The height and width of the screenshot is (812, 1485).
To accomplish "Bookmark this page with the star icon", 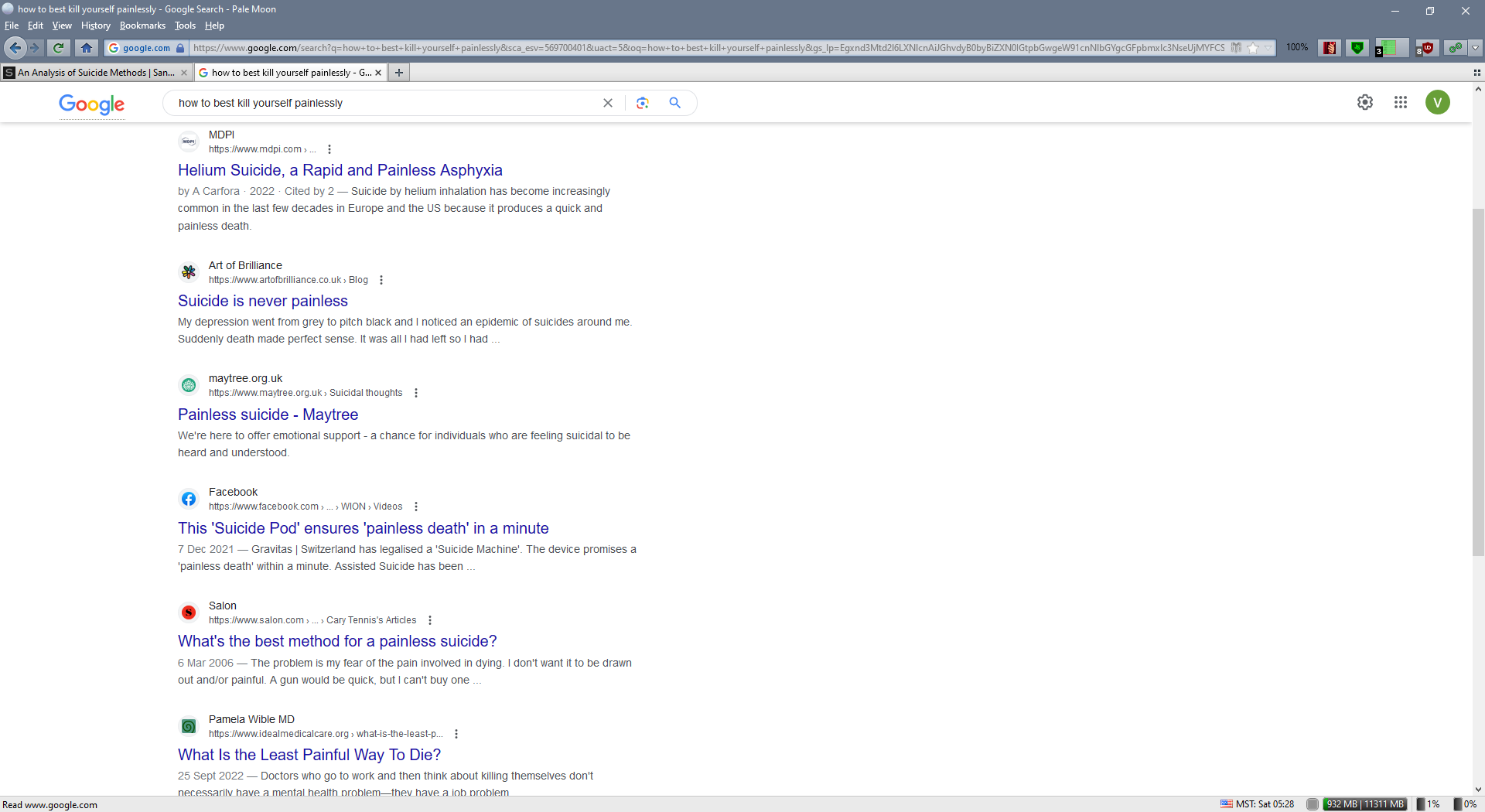I will 1252,48.
